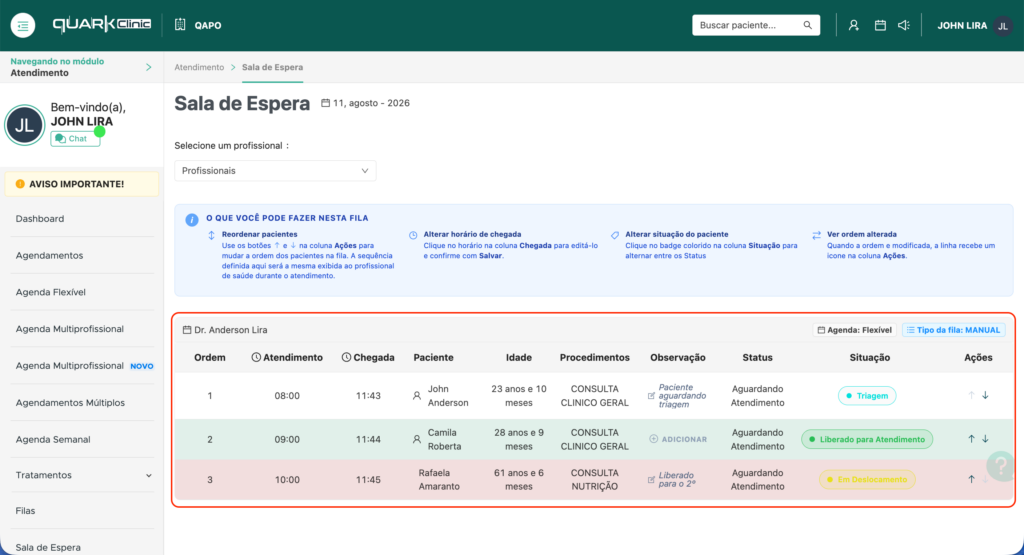
Task: Select the Sala de Espera breadcrumb tab
Action: [272, 67]
